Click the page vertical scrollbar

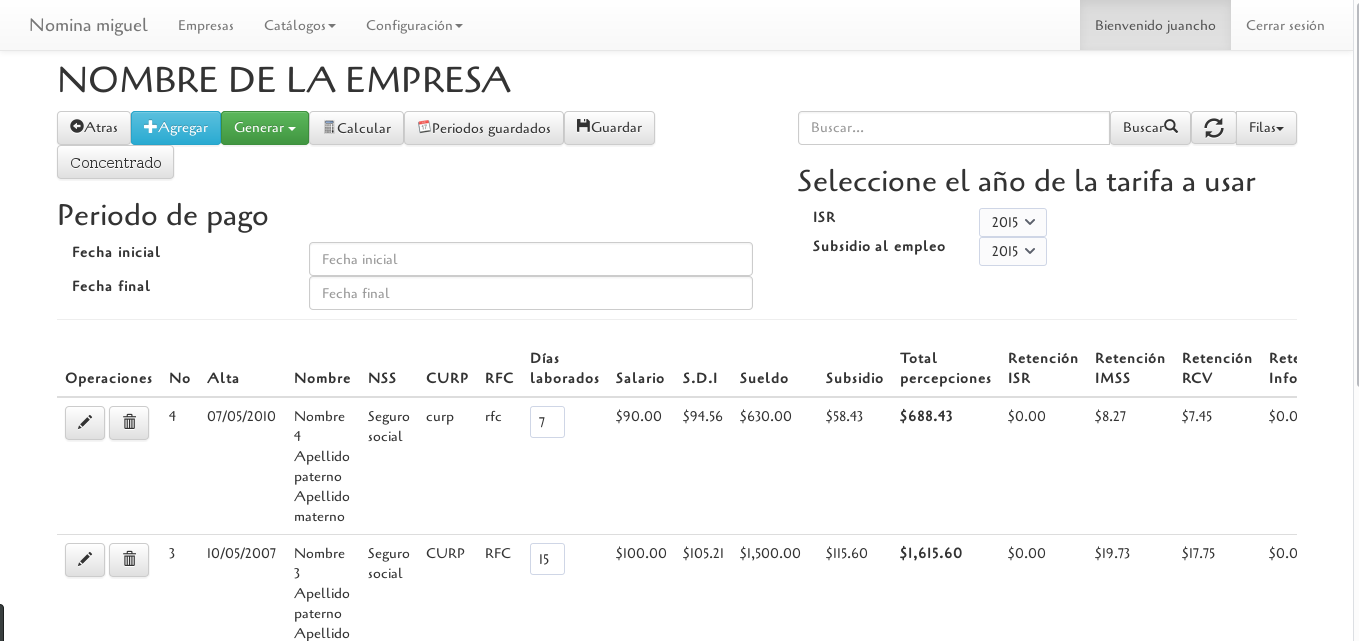coord(1356,193)
